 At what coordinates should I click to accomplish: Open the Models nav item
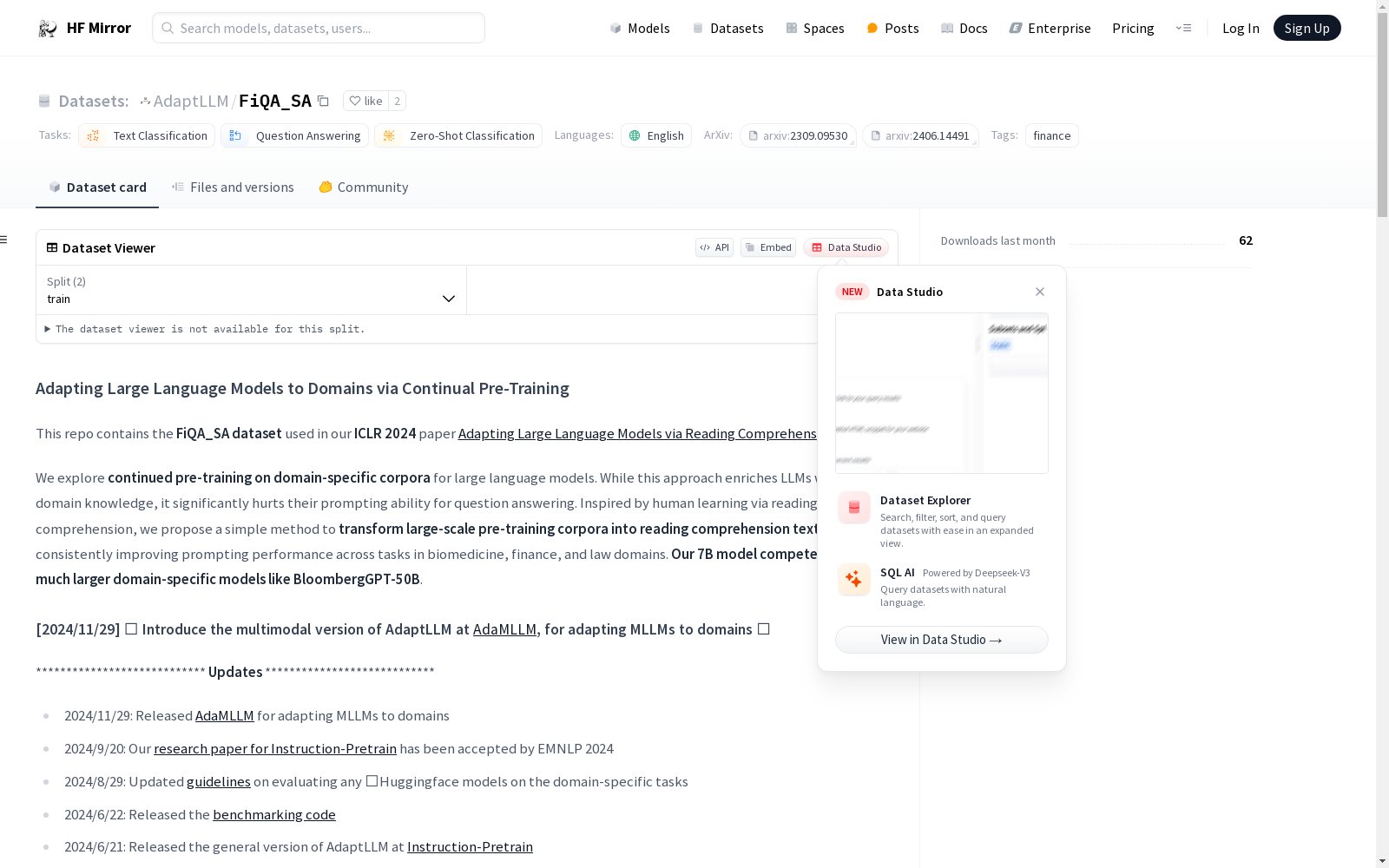[640, 28]
